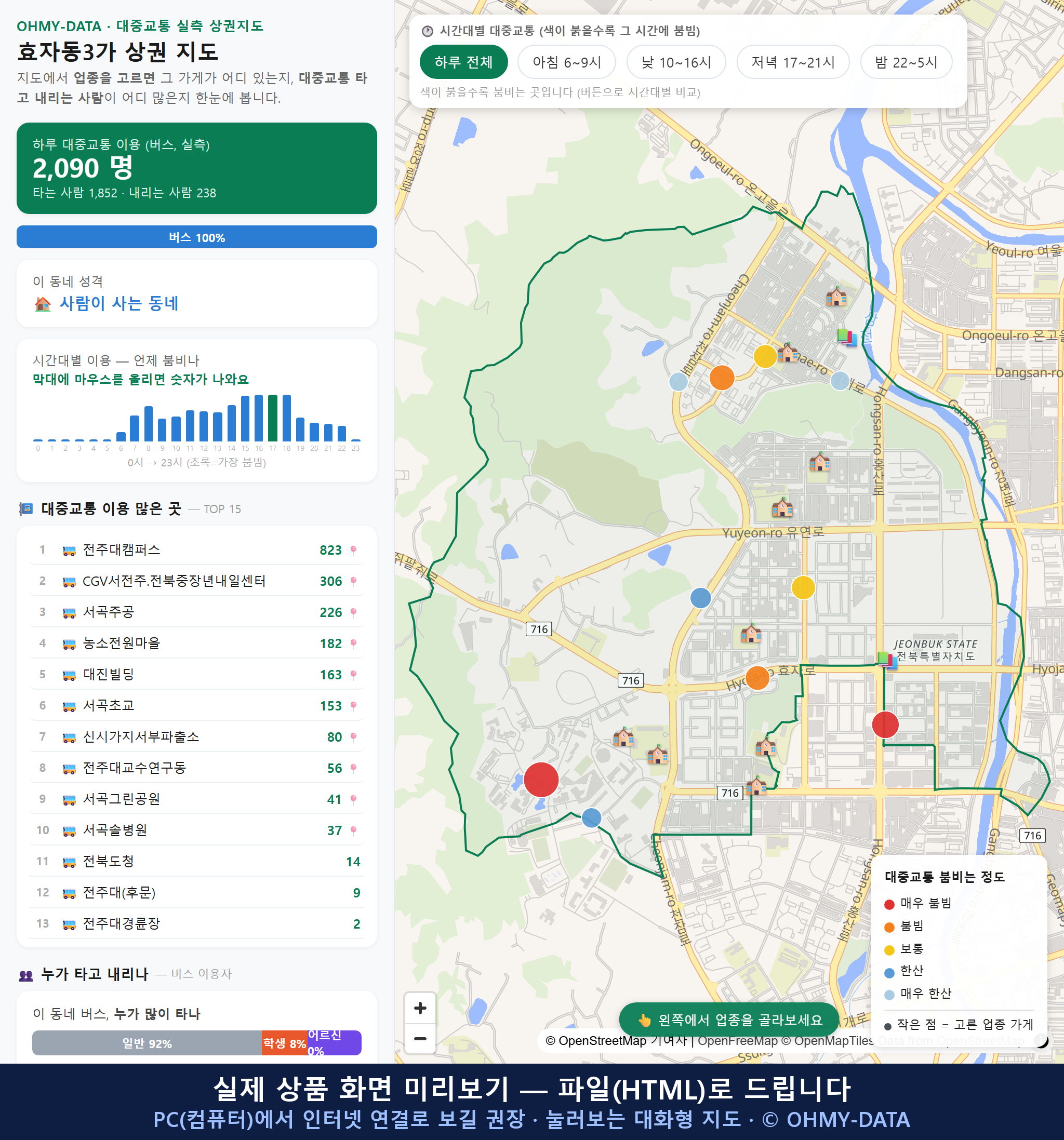Viewport: 1064px width, 1140px height.
Task: Click the 버스 100% share bar
Action: click(x=197, y=237)
